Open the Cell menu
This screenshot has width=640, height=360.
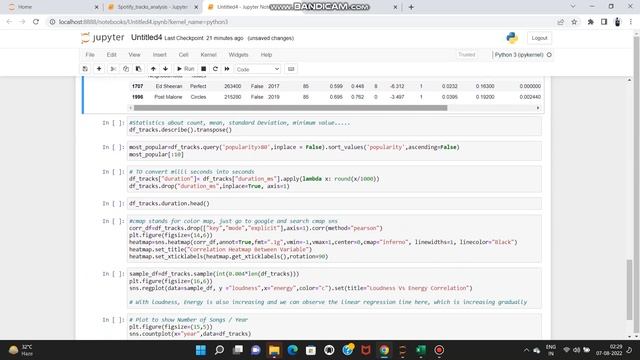click(183, 55)
